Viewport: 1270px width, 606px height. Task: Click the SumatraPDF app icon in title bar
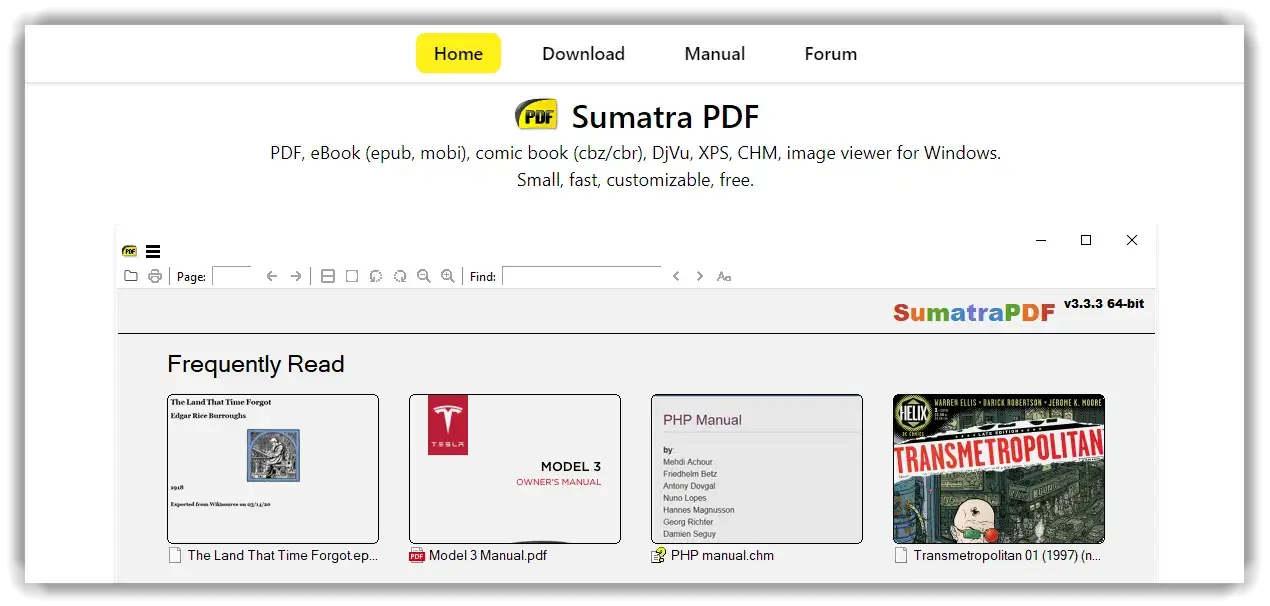tap(130, 252)
